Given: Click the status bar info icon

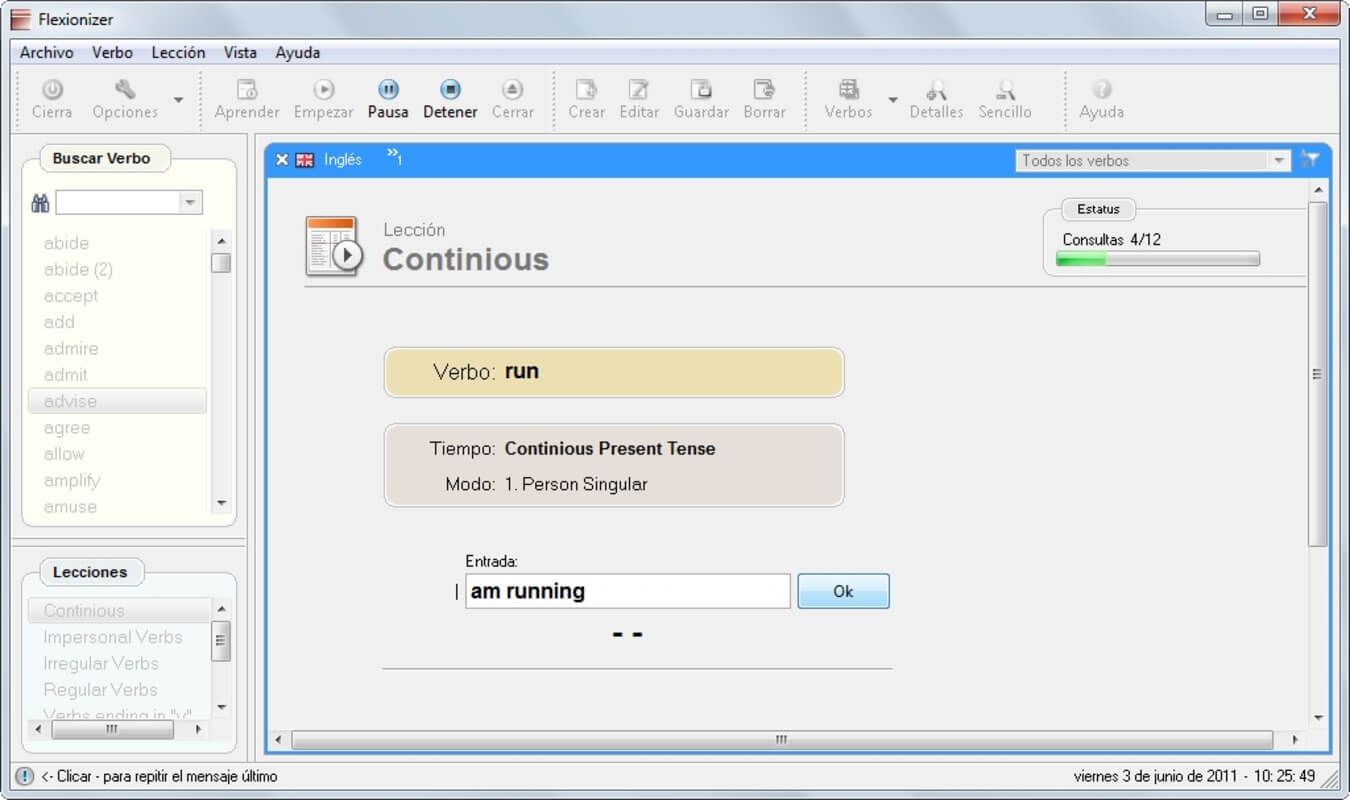Looking at the screenshot, I should (x=25, y=776).
